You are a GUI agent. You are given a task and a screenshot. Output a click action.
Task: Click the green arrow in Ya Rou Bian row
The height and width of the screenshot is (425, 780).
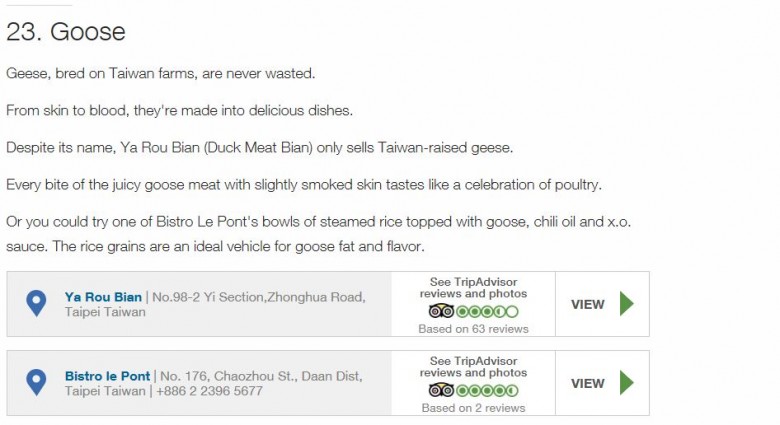pos(627,304)
